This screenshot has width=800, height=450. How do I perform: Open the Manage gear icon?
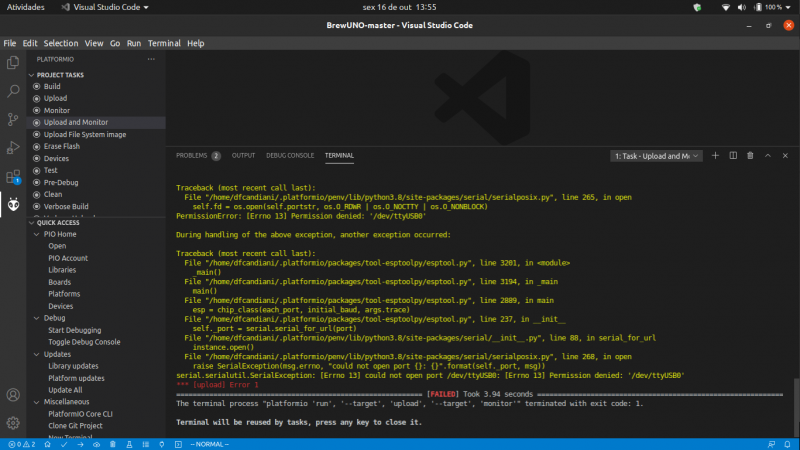coord(13,423)
